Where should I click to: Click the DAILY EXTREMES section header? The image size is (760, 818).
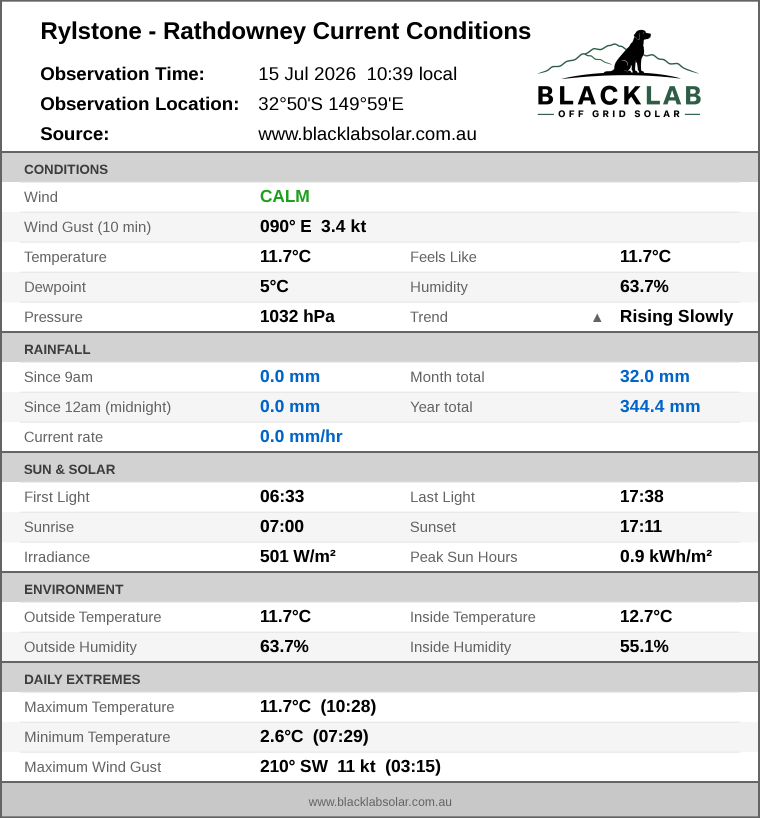pos(380,679)
